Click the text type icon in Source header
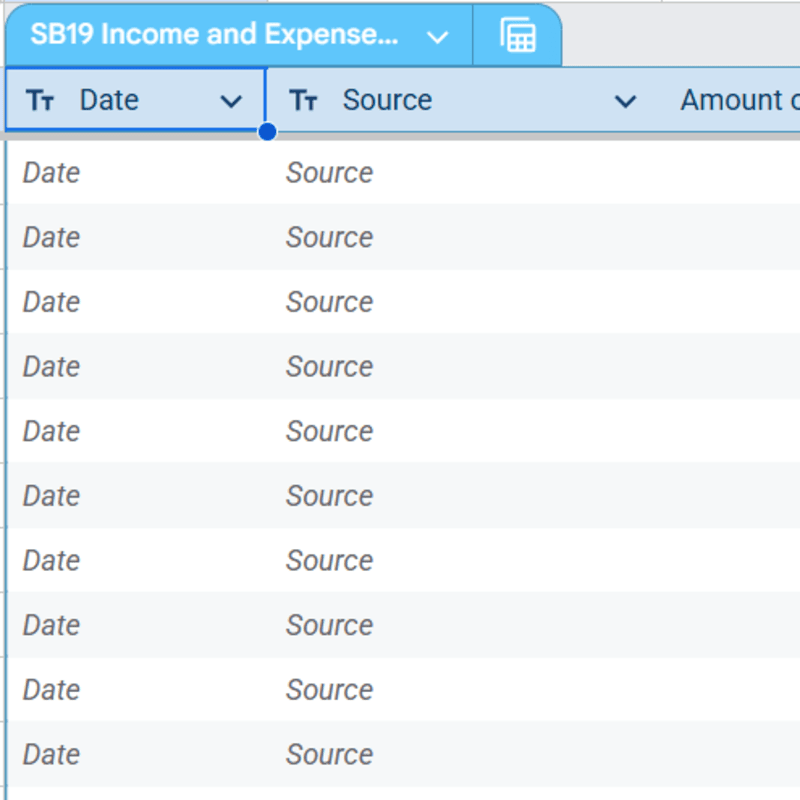This screenshot has width=800, height=800. pyautogui.click(x=303, y=100)
